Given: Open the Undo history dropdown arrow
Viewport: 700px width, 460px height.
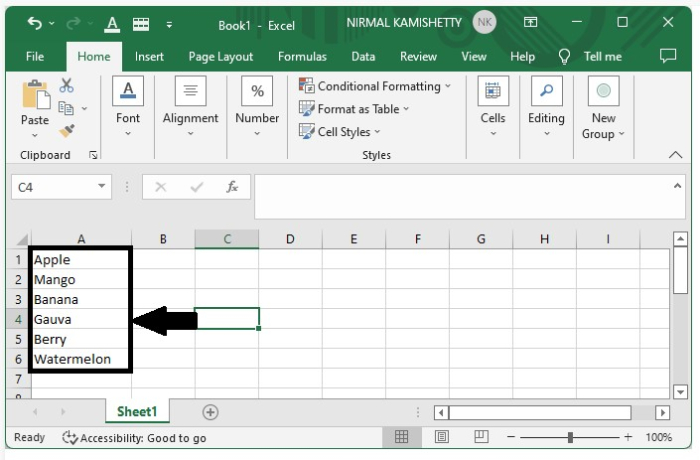Looking at the screenshot, I should pyautogui.click(x=52, y=23).
